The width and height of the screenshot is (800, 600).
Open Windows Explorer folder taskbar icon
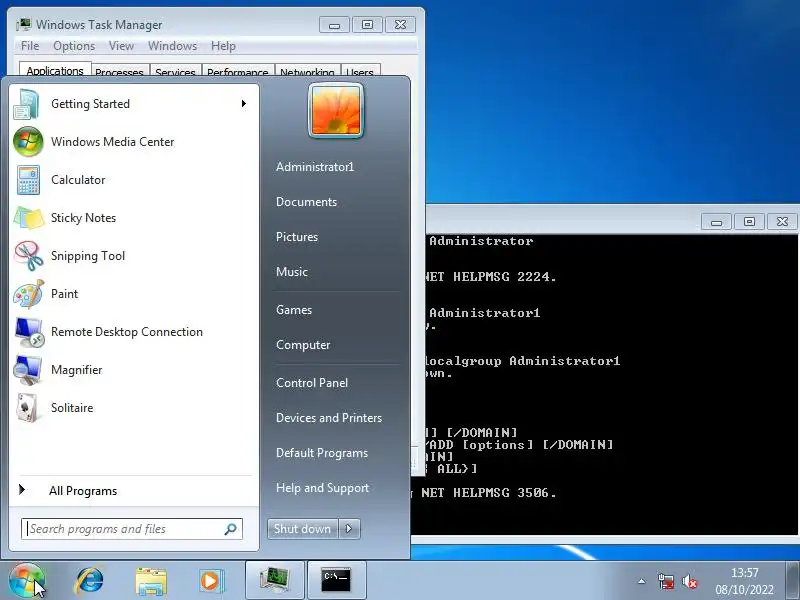pos(151,581)
